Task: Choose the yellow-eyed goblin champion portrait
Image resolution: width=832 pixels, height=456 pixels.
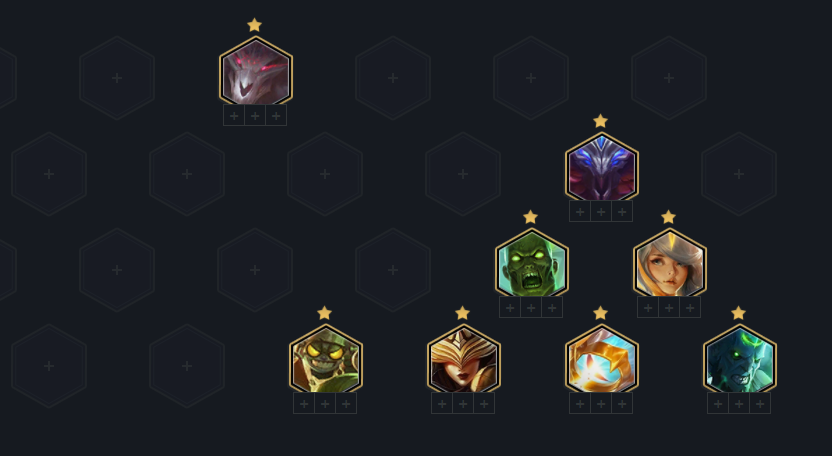Action: point(326,360)
